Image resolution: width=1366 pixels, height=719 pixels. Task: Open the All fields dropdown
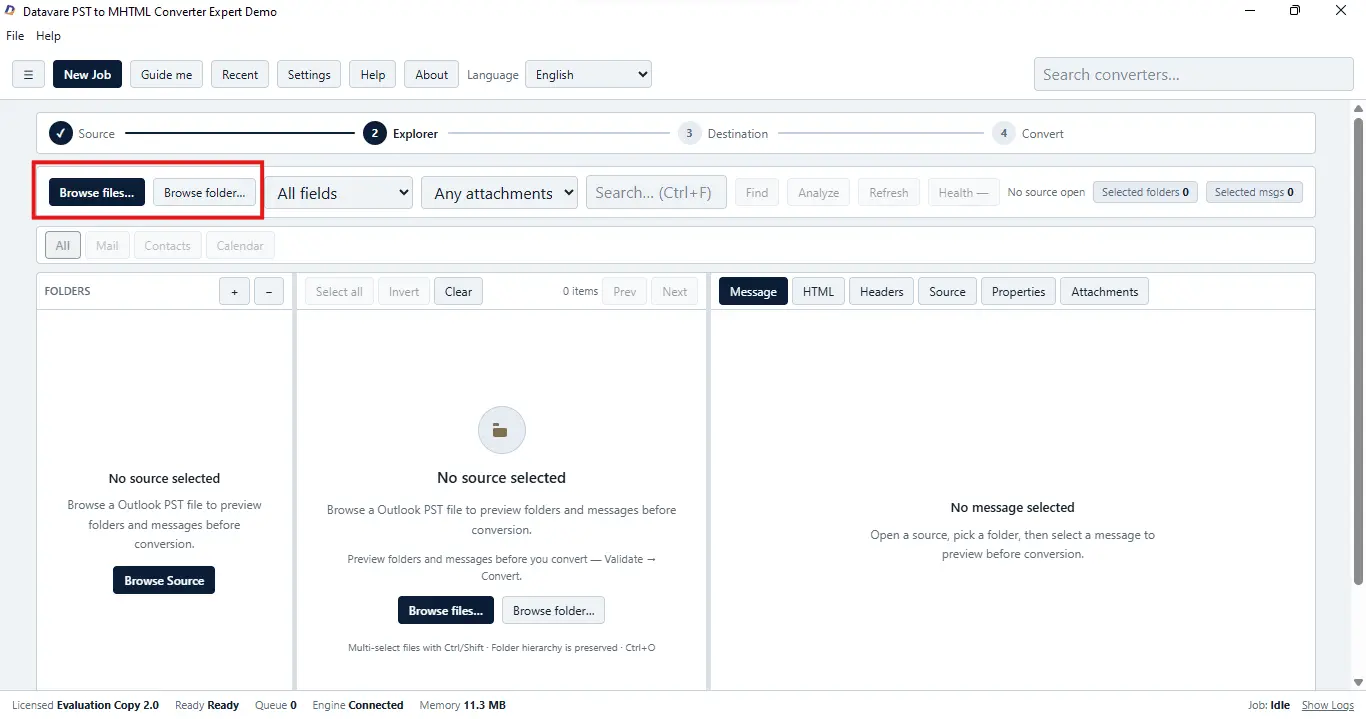click(x=339, y=193)
